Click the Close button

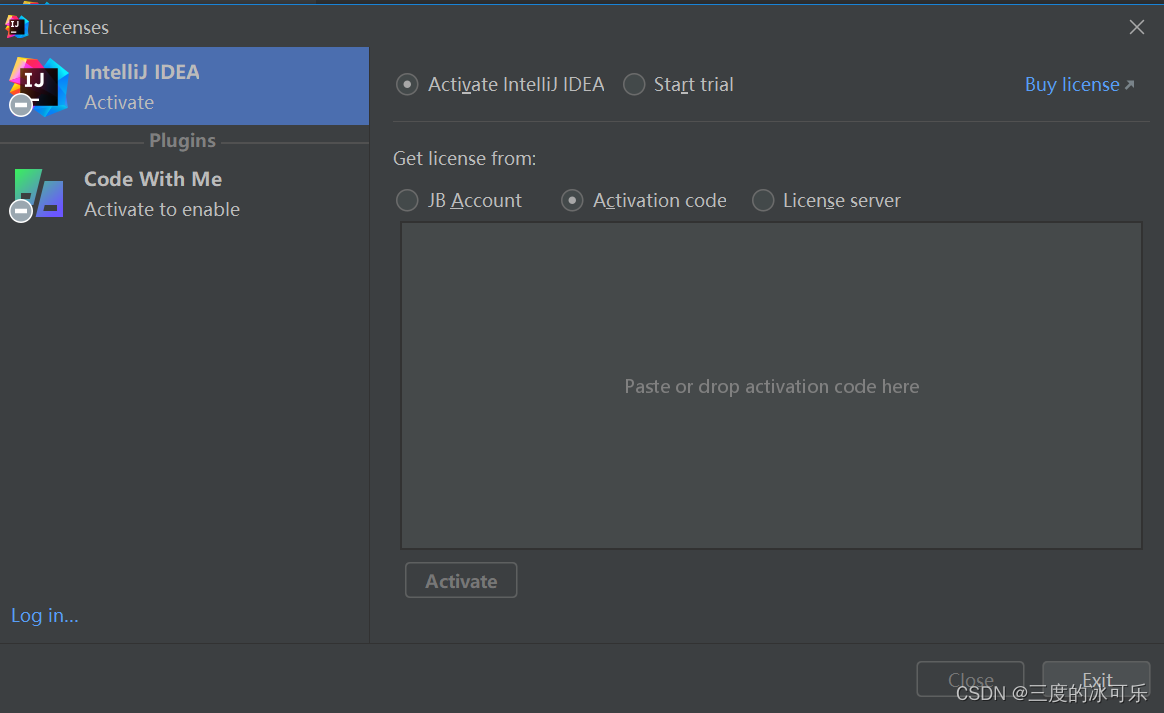tap(970, 679)
